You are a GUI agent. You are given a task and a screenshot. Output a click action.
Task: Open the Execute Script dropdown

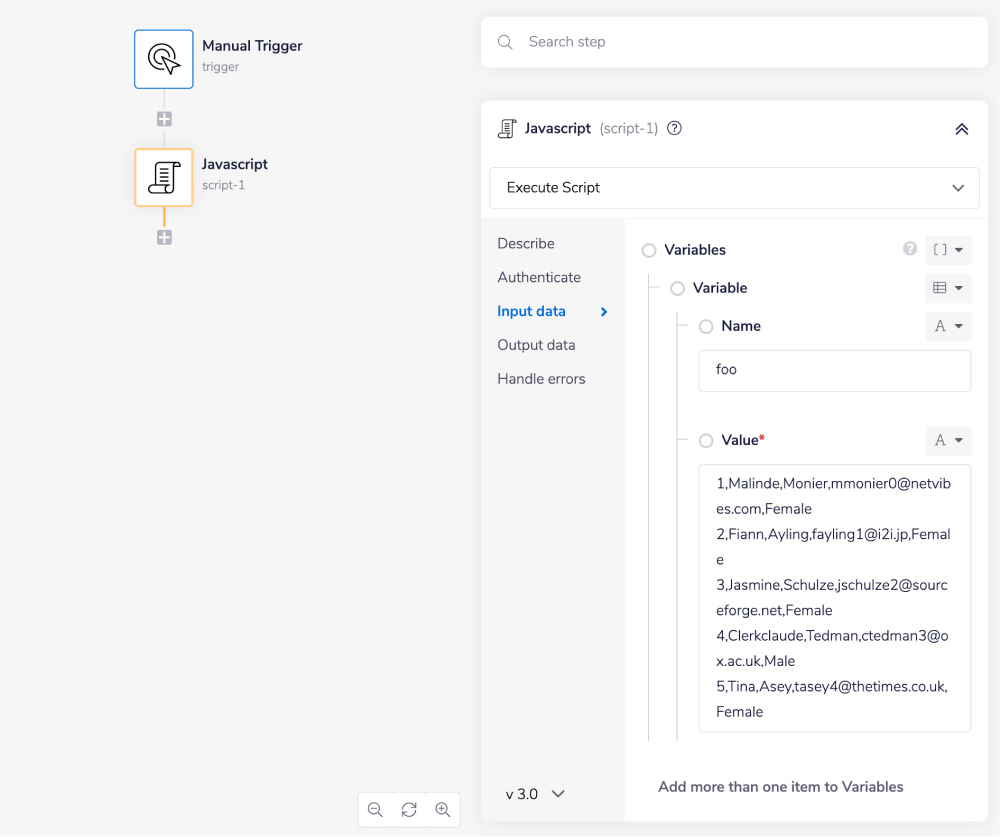[x=734, y=188]
